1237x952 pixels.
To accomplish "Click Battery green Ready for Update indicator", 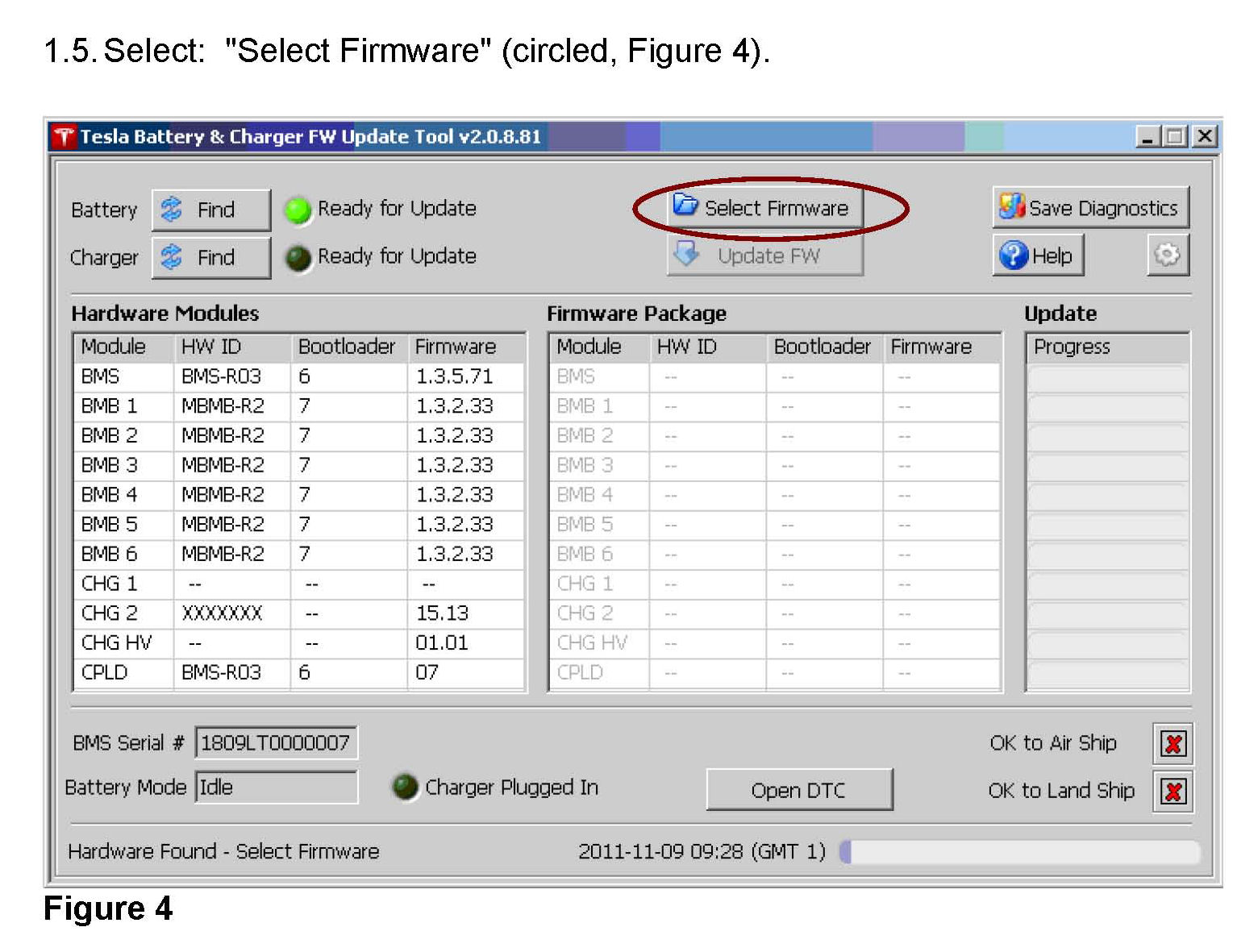I will coord(298,210).
